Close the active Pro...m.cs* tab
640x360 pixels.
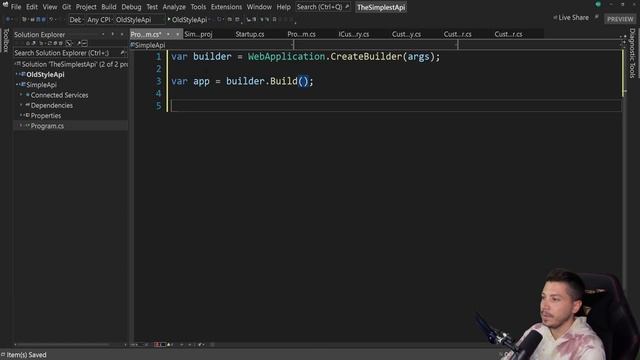(178, 34)
